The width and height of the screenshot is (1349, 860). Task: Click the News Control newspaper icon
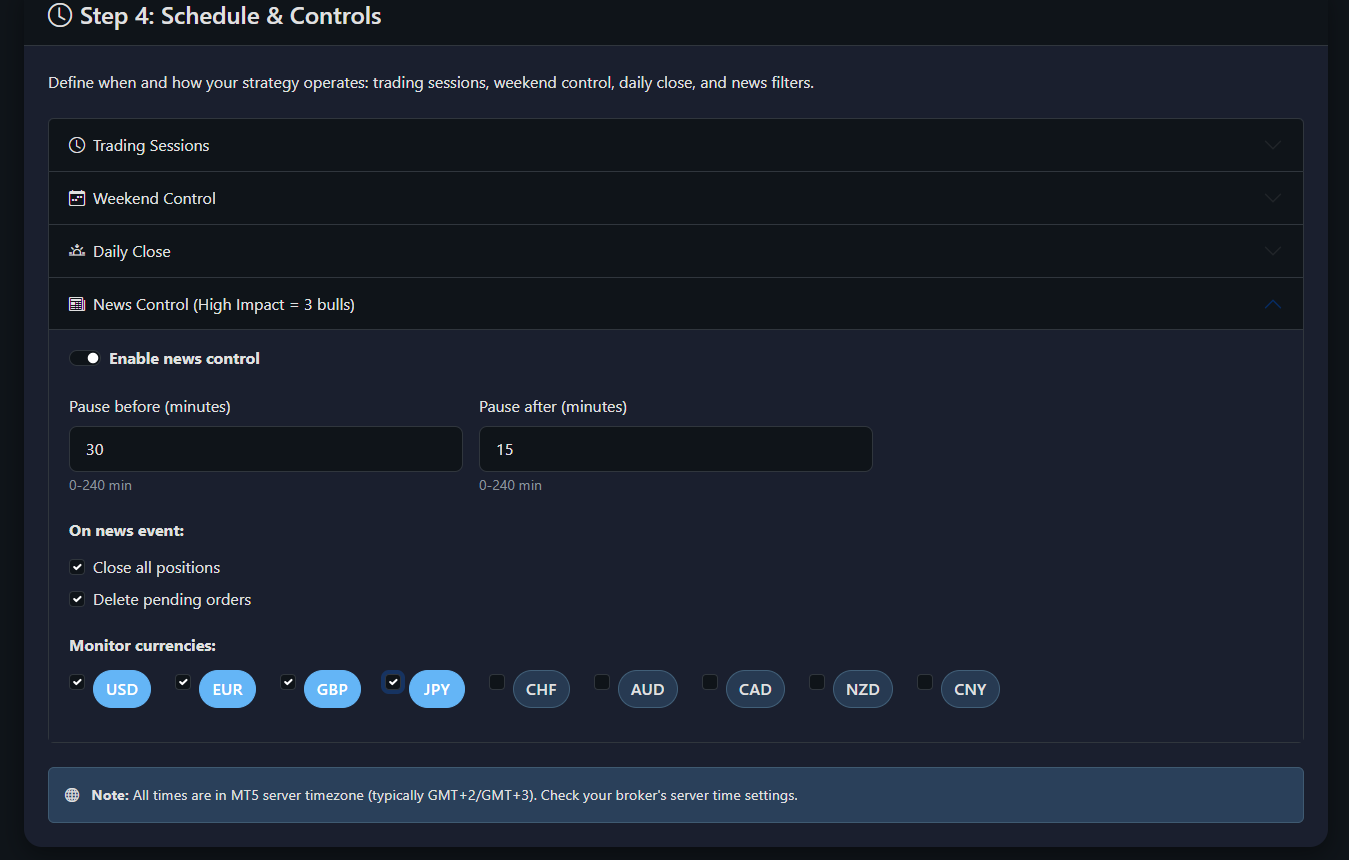(x=77, y=304)
